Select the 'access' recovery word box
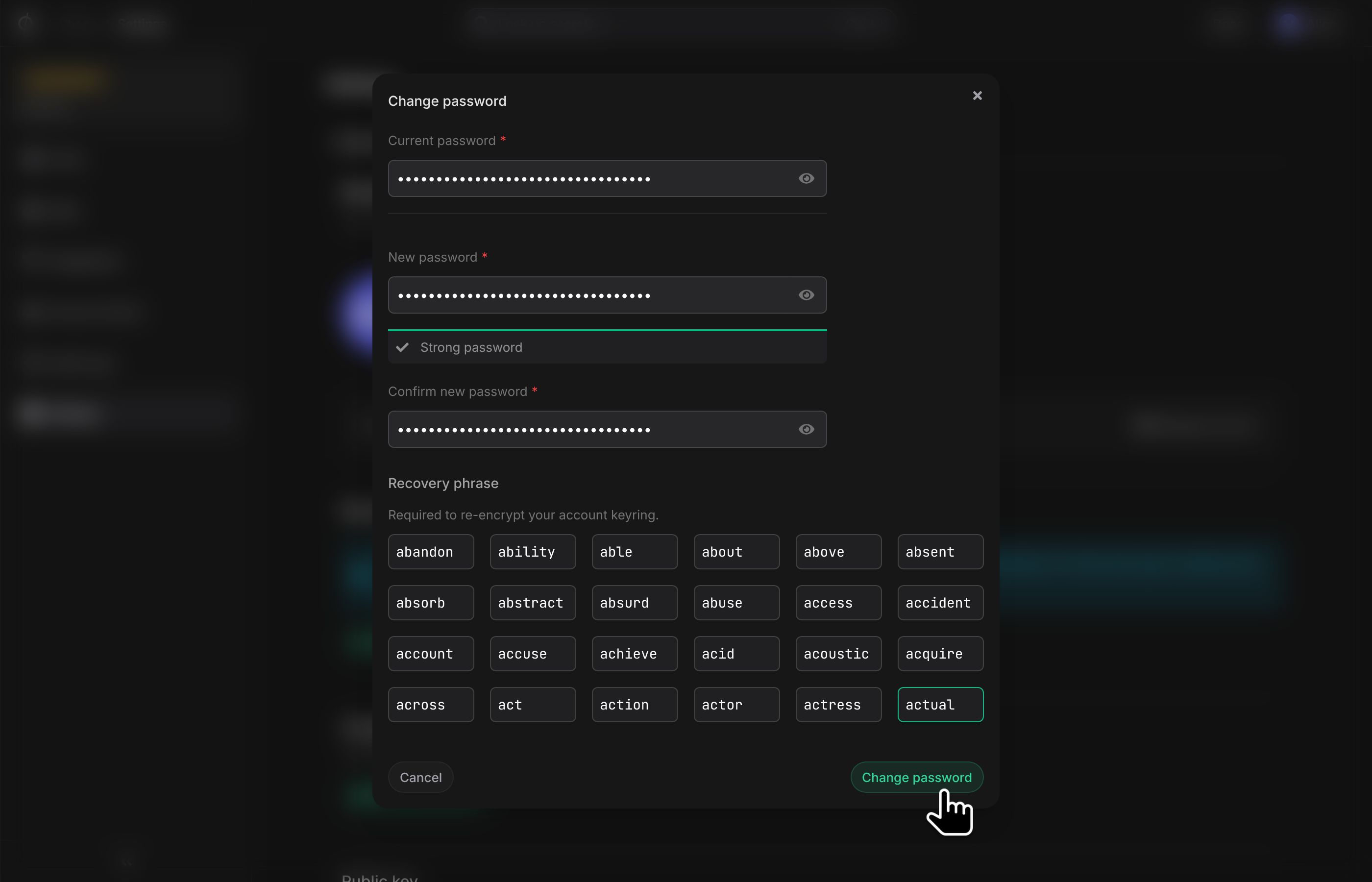 (838, 603)
